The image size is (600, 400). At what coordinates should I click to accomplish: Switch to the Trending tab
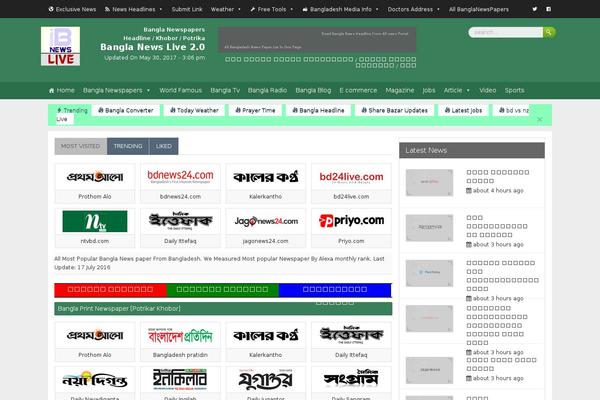(128, 146)
